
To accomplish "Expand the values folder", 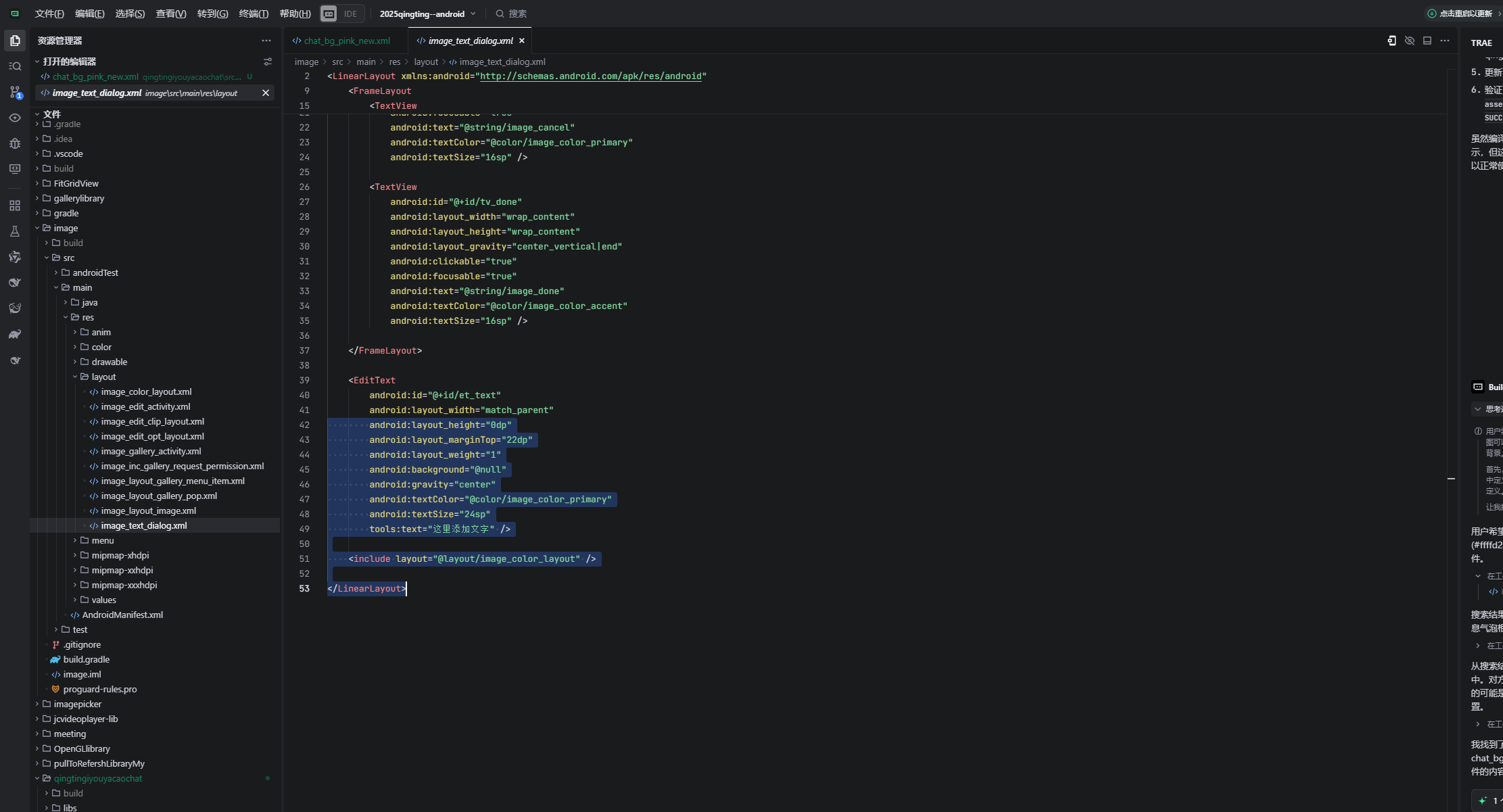I will tap(103, 600).
